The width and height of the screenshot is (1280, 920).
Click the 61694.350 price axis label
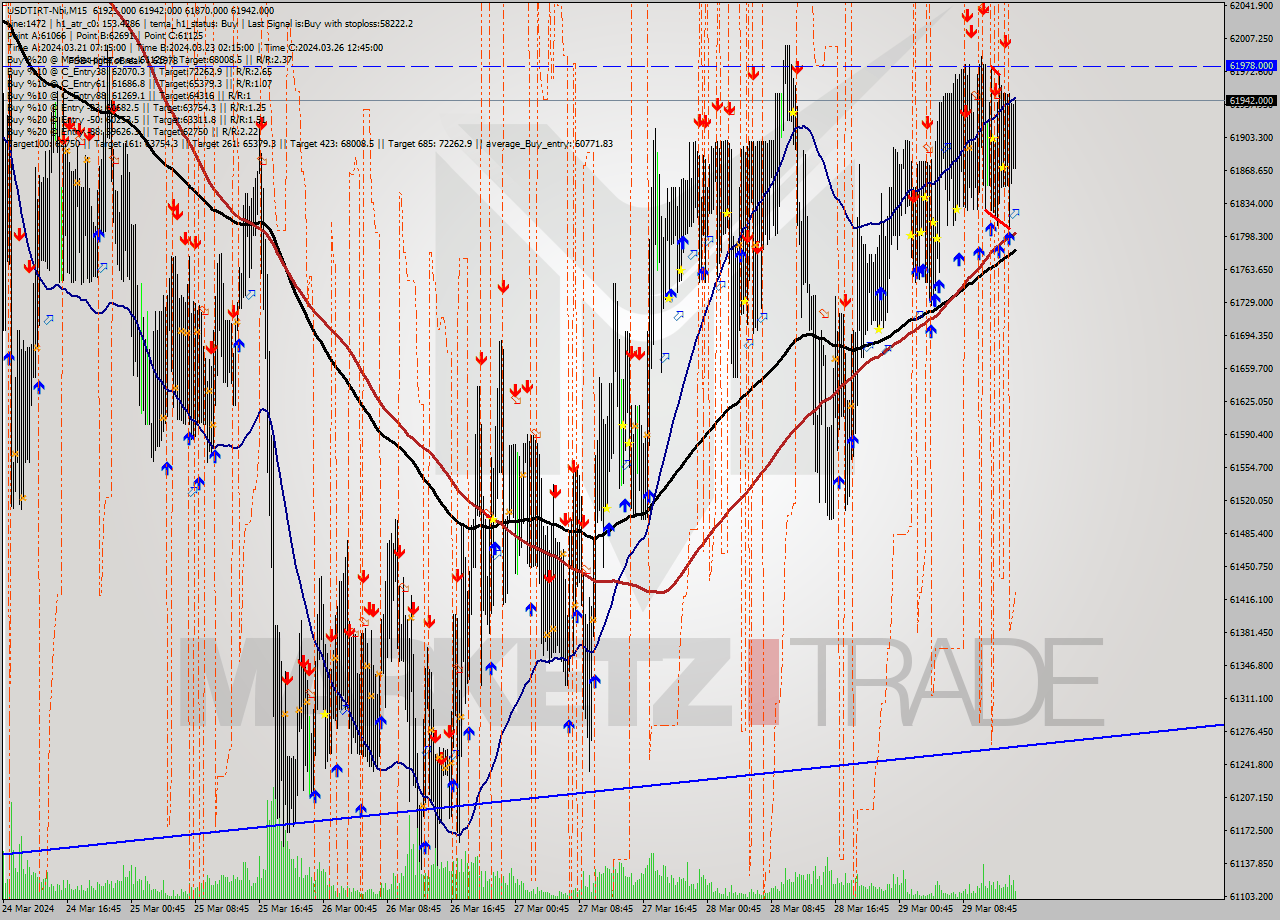coord(1251,335)
